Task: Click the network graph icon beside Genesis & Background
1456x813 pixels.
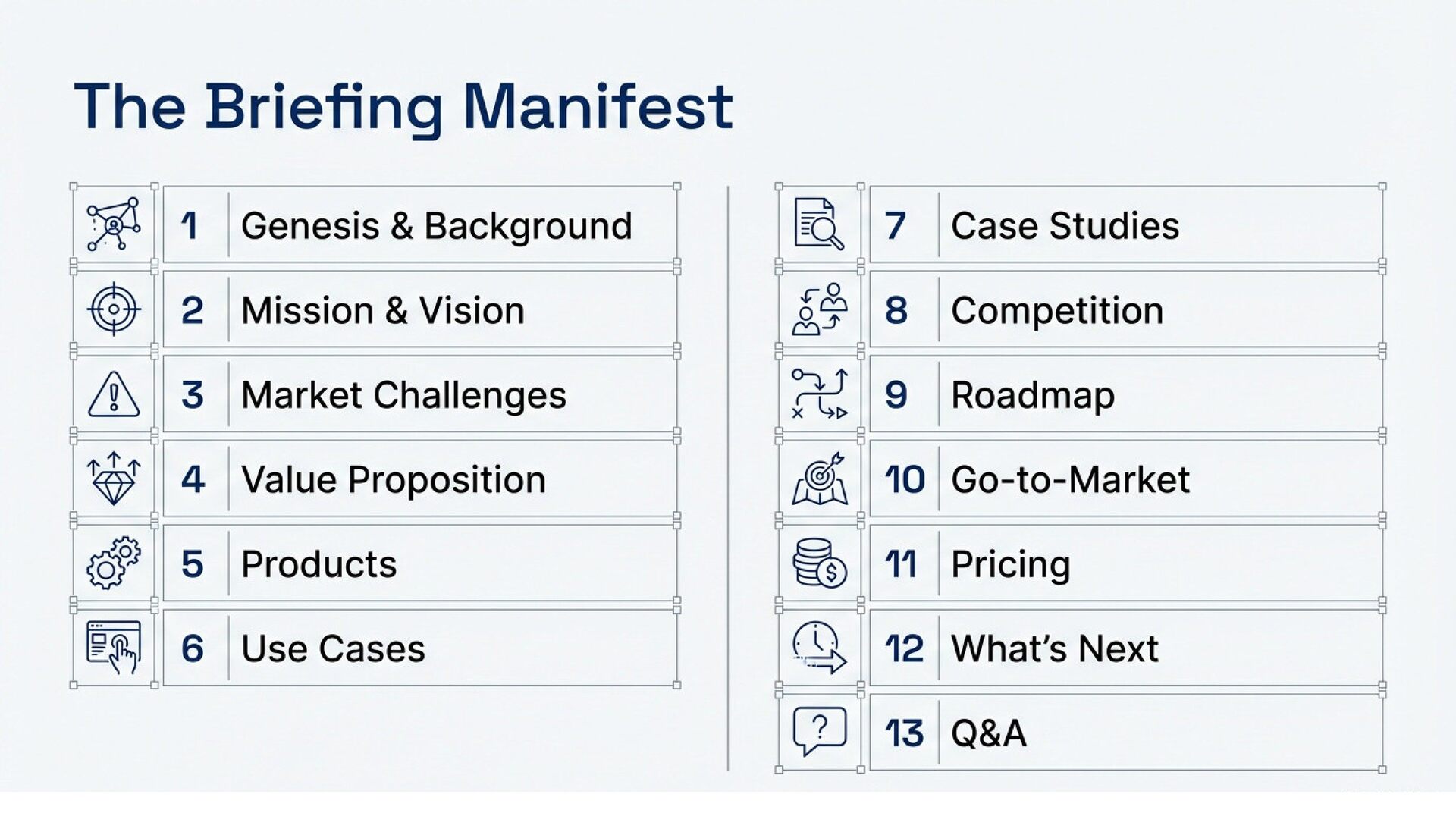Action: click(114, 224)
